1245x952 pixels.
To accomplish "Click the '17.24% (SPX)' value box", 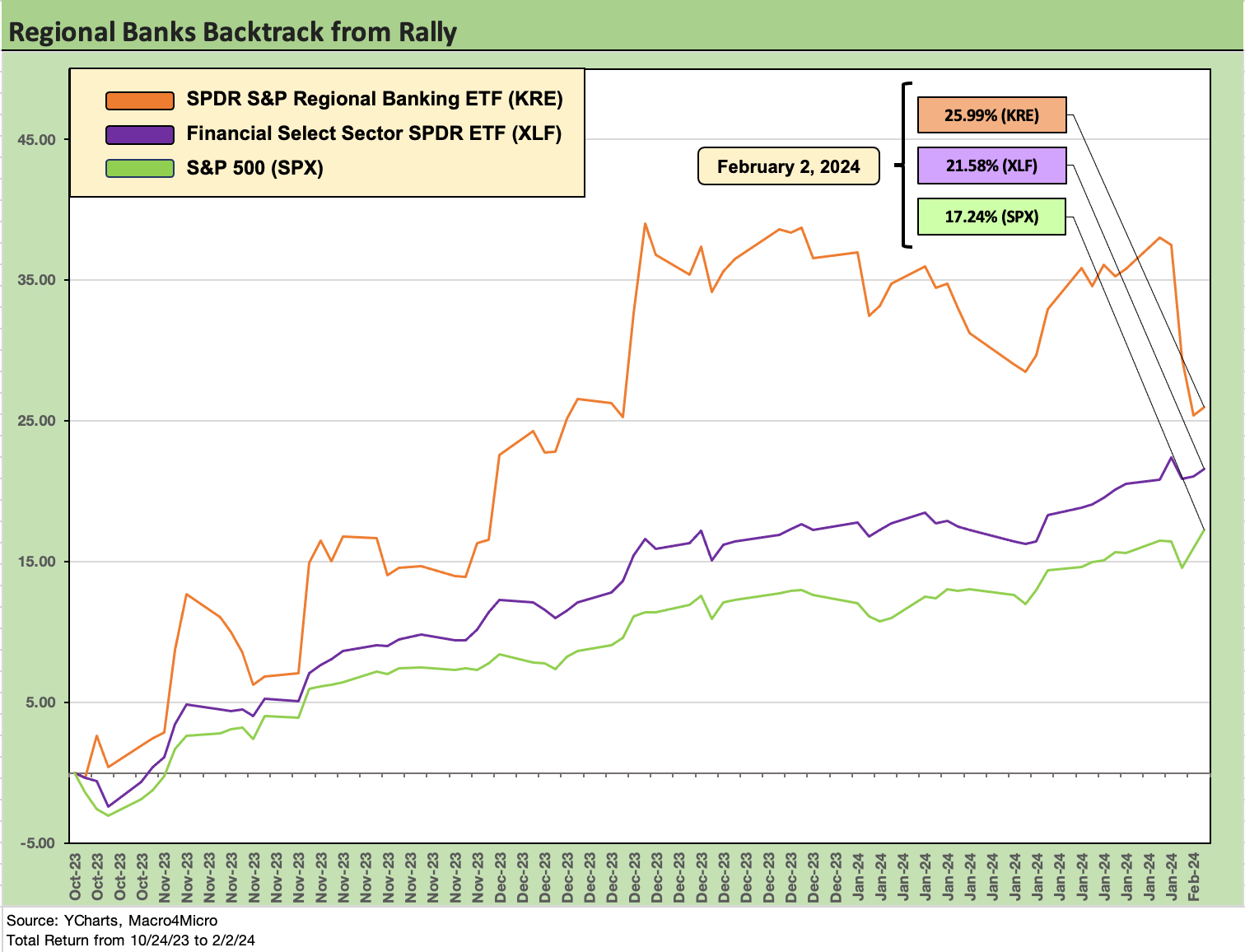I will (991, 217).
